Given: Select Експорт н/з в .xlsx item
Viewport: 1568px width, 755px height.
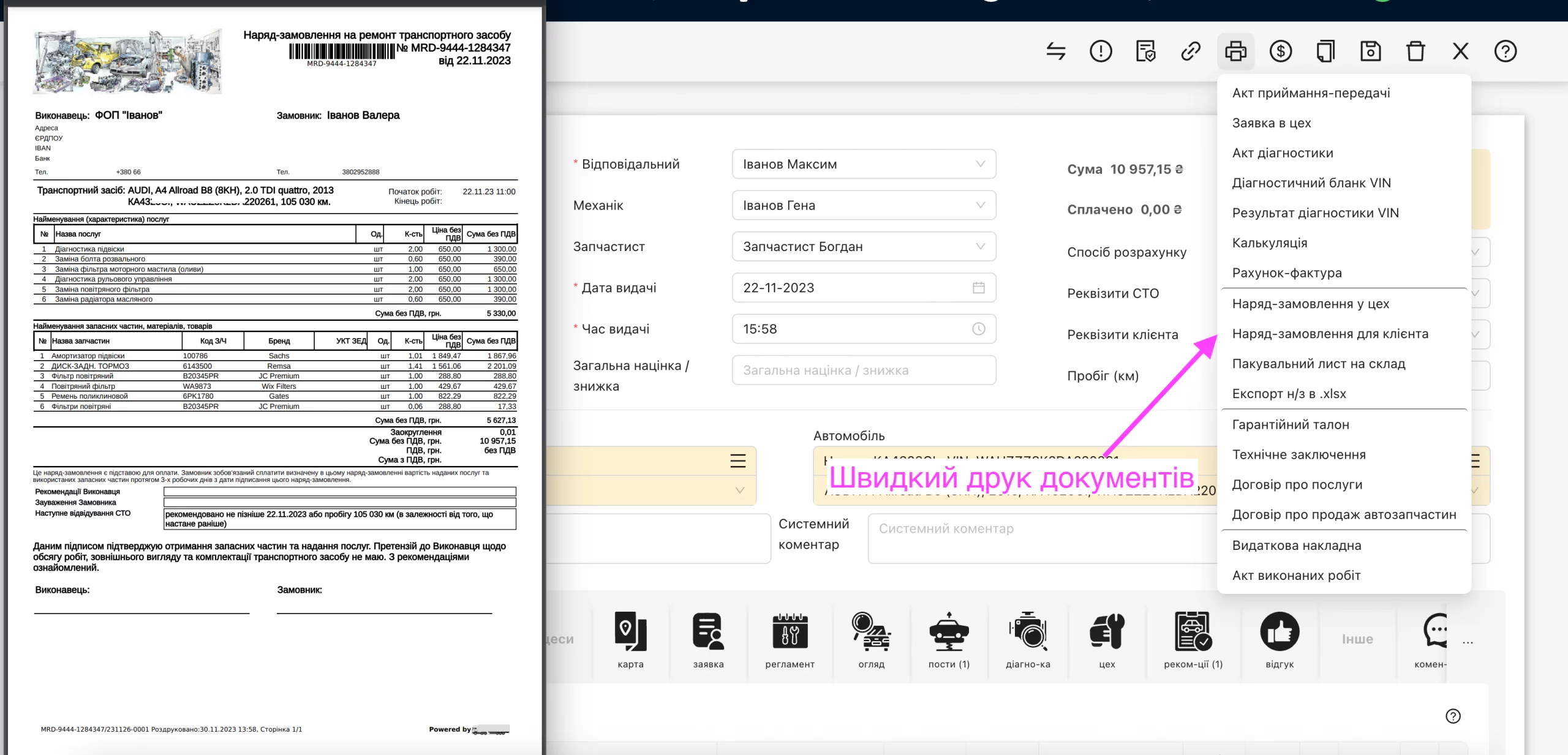Looking at the screenshot, I should tap(1344, 394).
